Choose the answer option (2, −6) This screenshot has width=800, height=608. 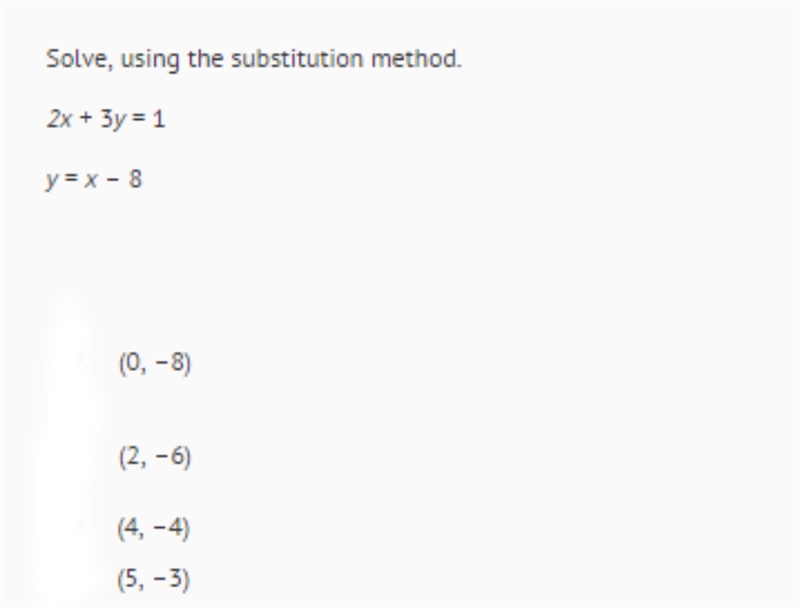point(155,456)
